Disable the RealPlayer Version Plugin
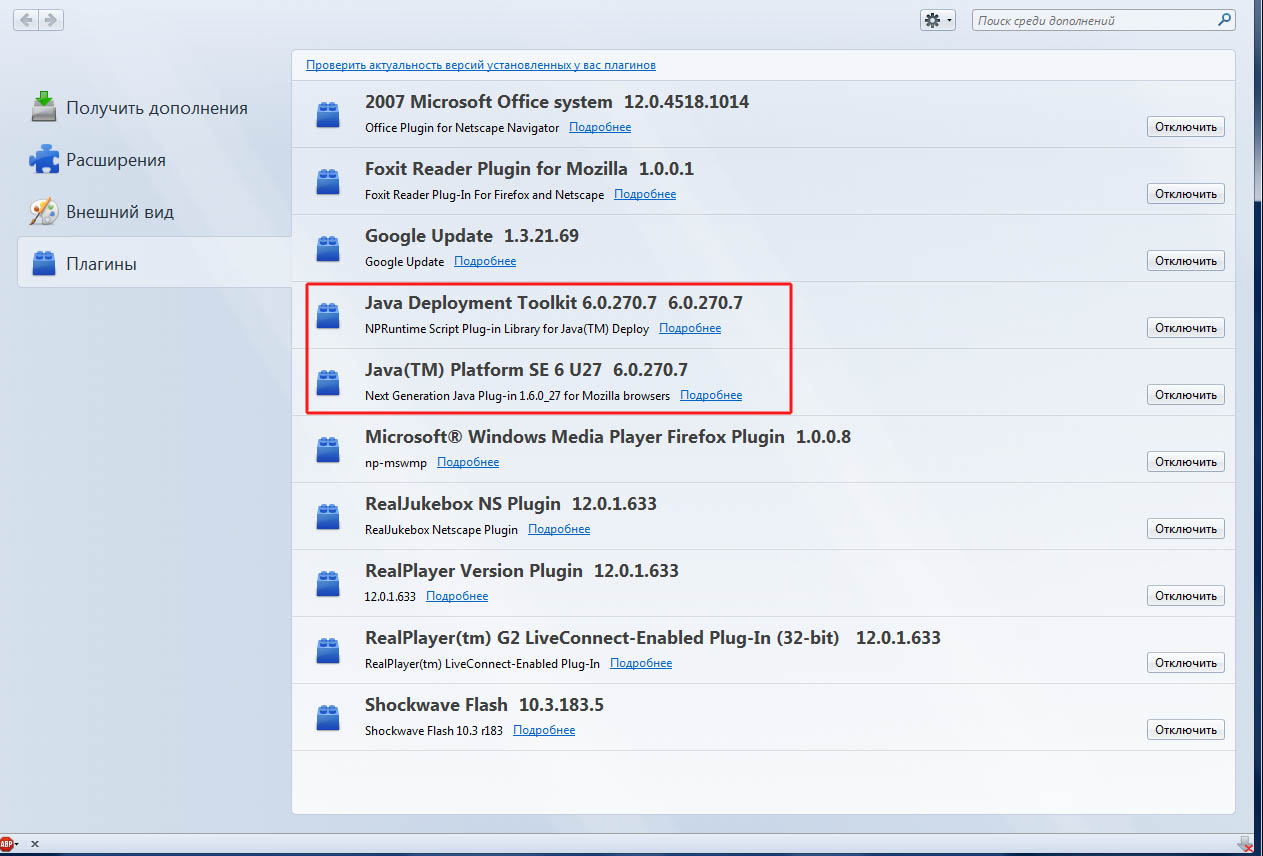Image resolution: width=1263 pixels, height=856 pixels. coord(1185,596)
